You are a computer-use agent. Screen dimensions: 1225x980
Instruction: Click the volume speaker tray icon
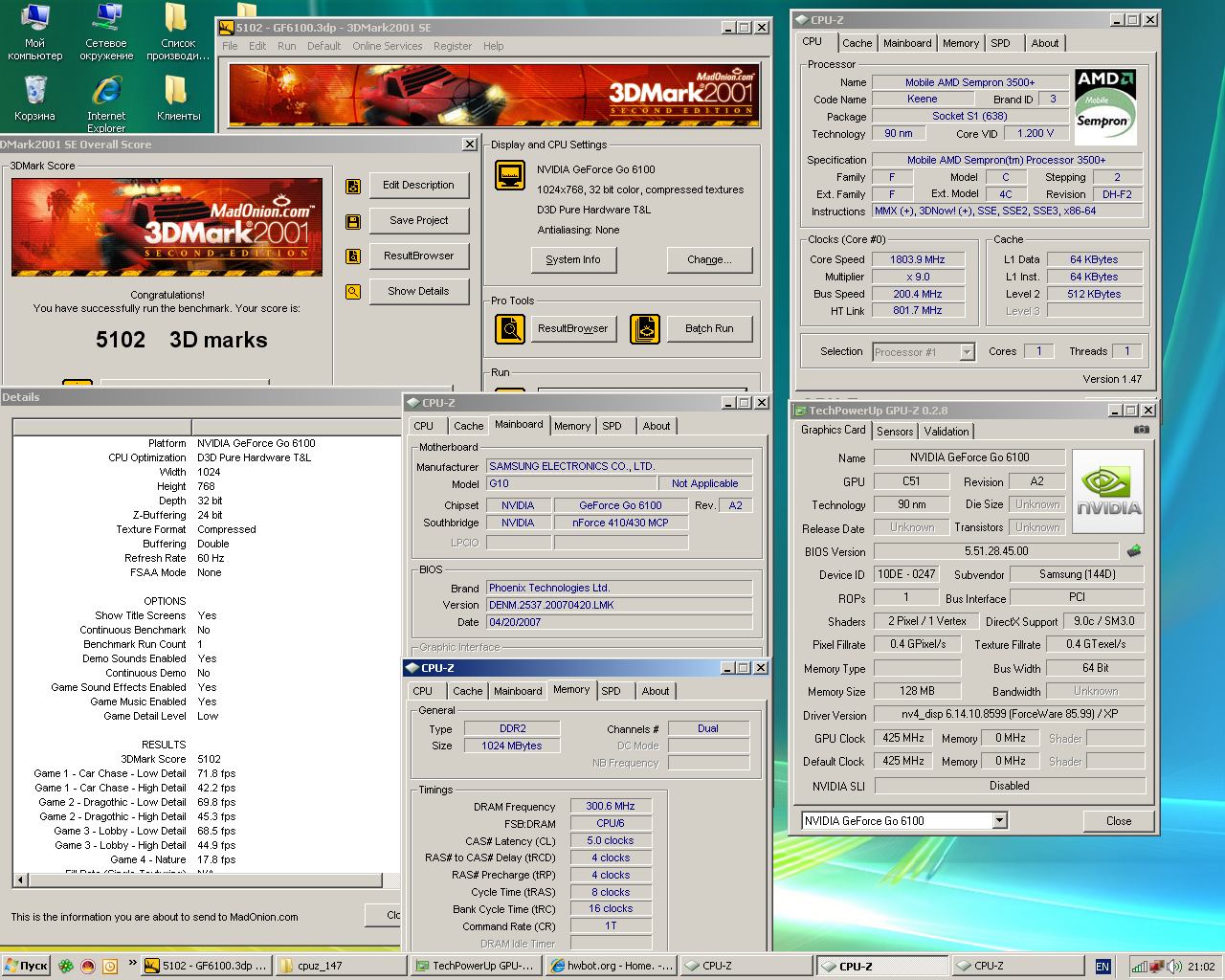(1173, 967)
